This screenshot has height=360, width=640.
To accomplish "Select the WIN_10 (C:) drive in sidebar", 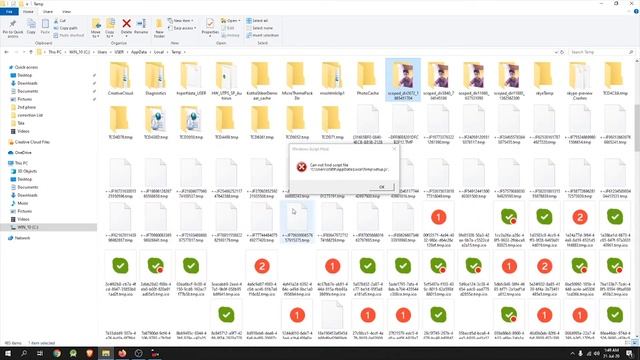I will (28, 227).
